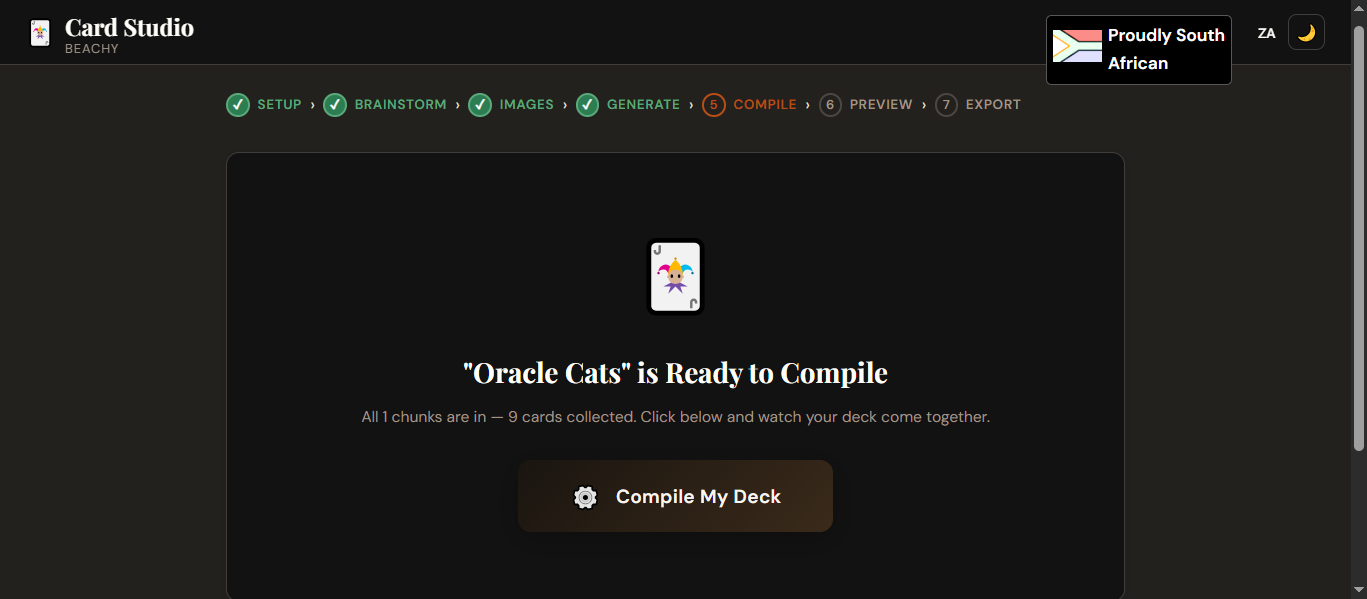Click the Card Studio joker logo in header
The width and height of the screenshot is (1367, 599).
[x=40, y=34]
